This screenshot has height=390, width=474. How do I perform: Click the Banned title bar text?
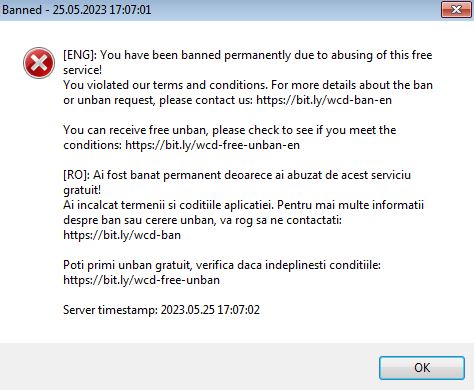coord(76,9)
